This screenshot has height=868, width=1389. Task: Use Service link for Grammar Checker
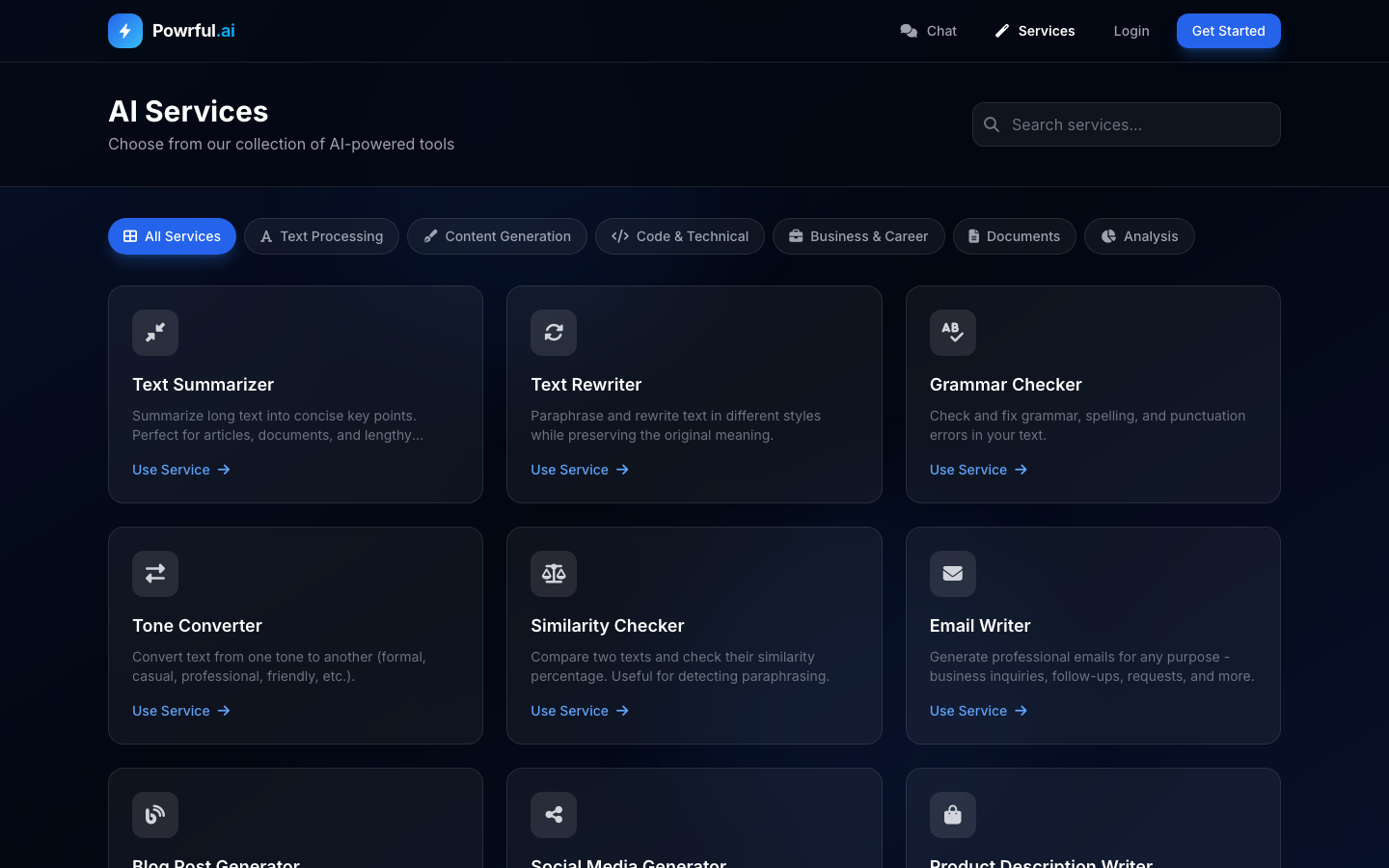coord(979,470)
